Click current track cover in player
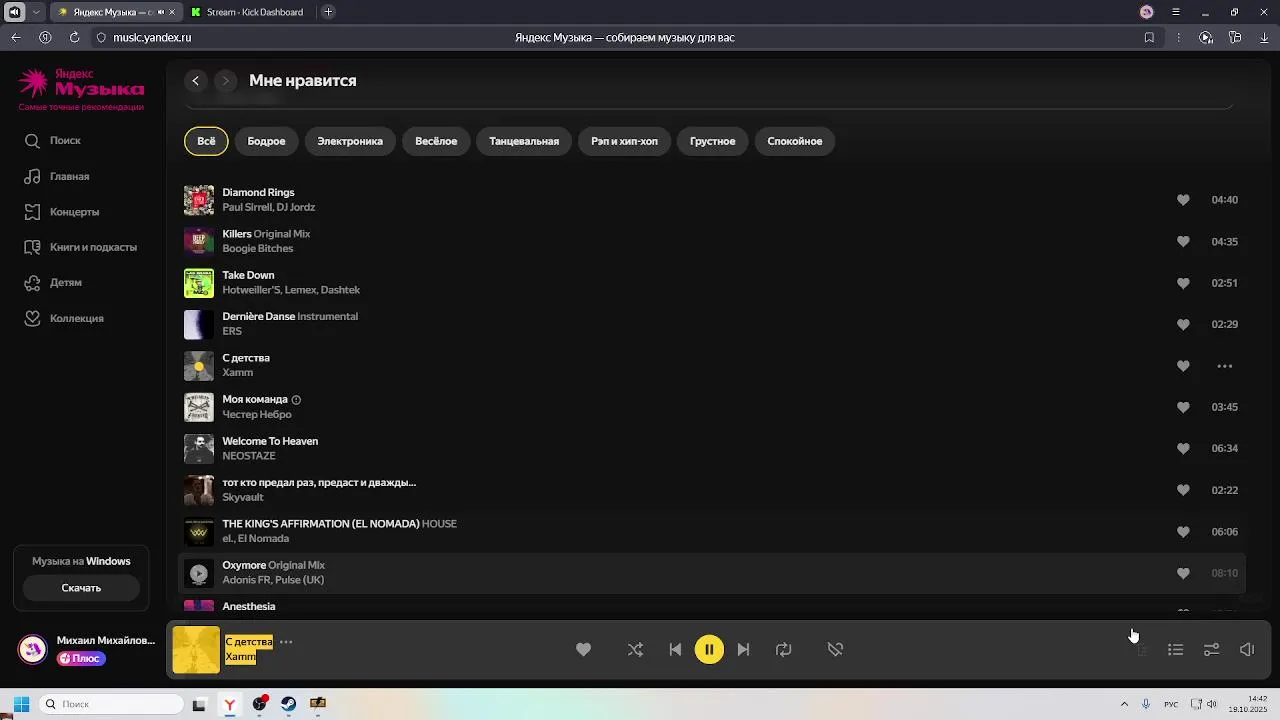The image size is (1280, 720). 196,650
